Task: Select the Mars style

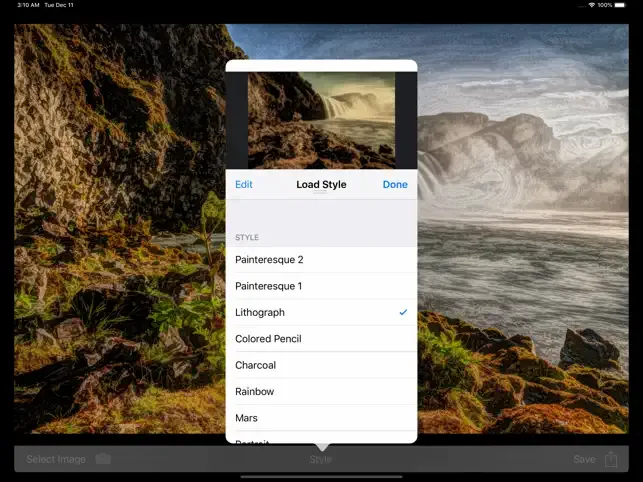Action: (x=322, y=418)
